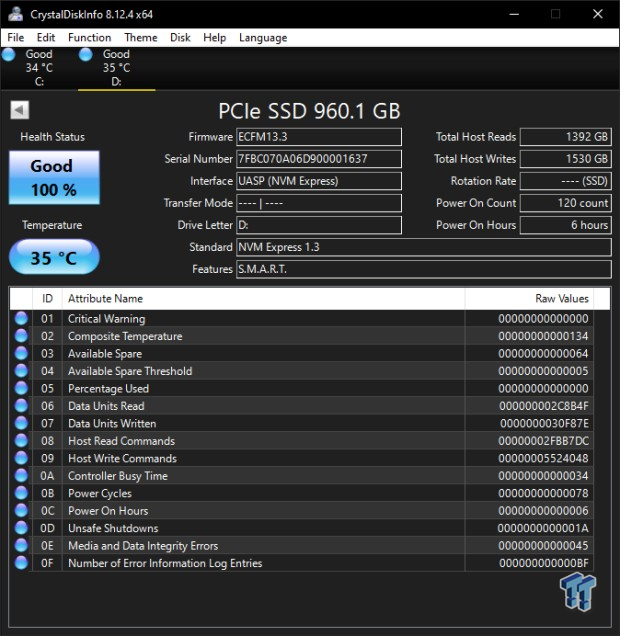Select the Unsafe Shutdowns attribute name

click(113, 528)
